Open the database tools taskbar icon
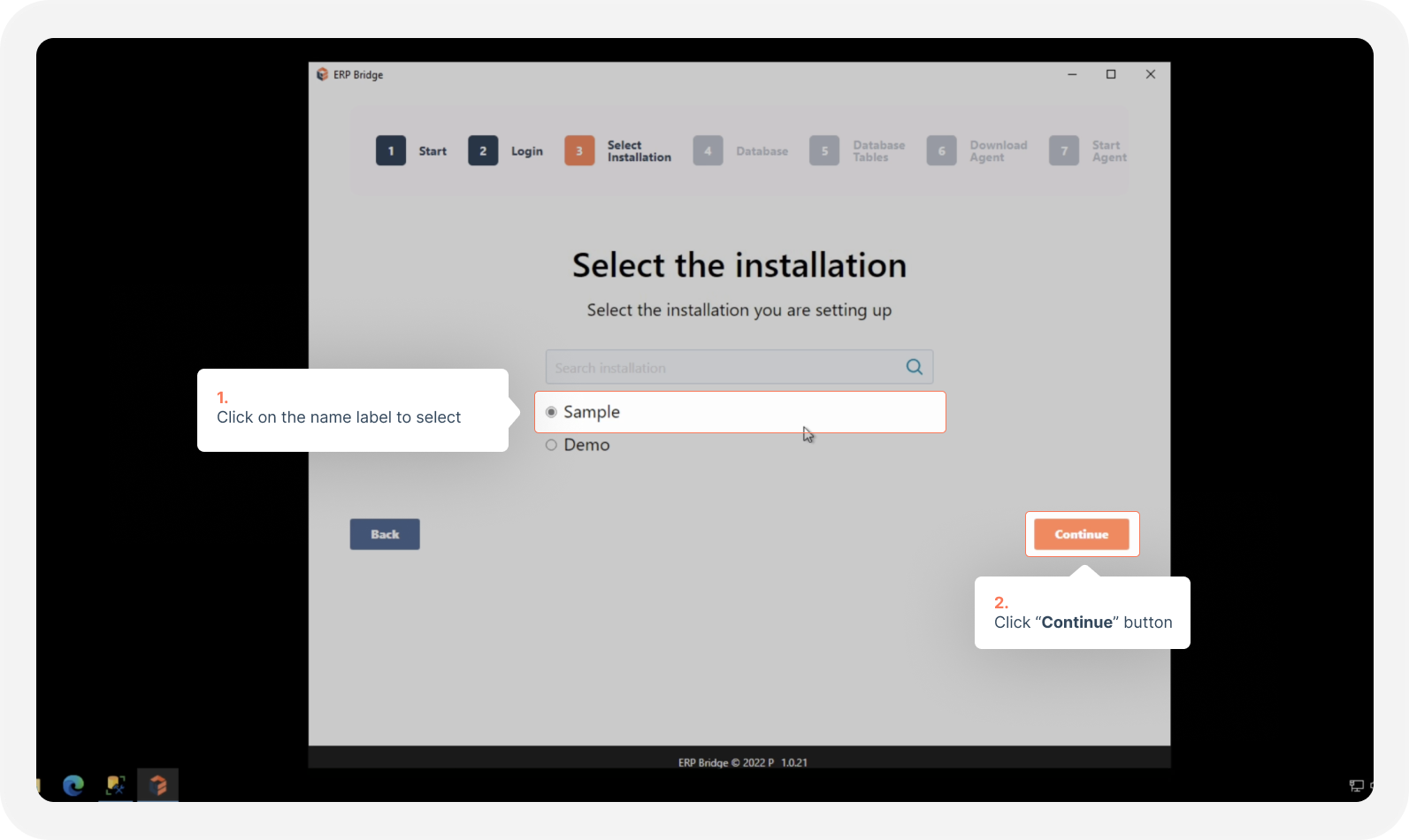Viewport: 1409px width, 840px height. 116,784
